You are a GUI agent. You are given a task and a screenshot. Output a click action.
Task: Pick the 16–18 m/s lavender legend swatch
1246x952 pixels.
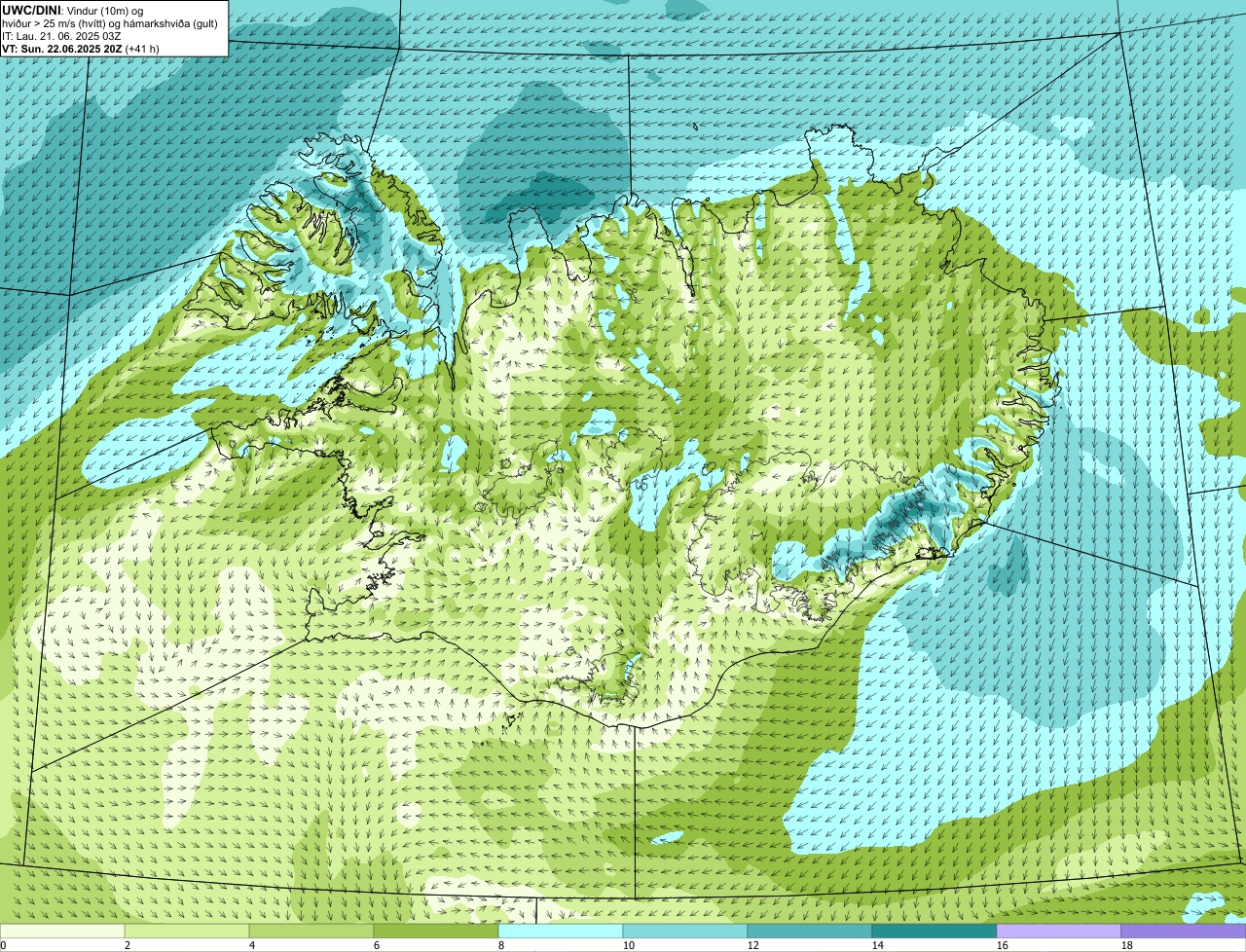(1059, 931)
